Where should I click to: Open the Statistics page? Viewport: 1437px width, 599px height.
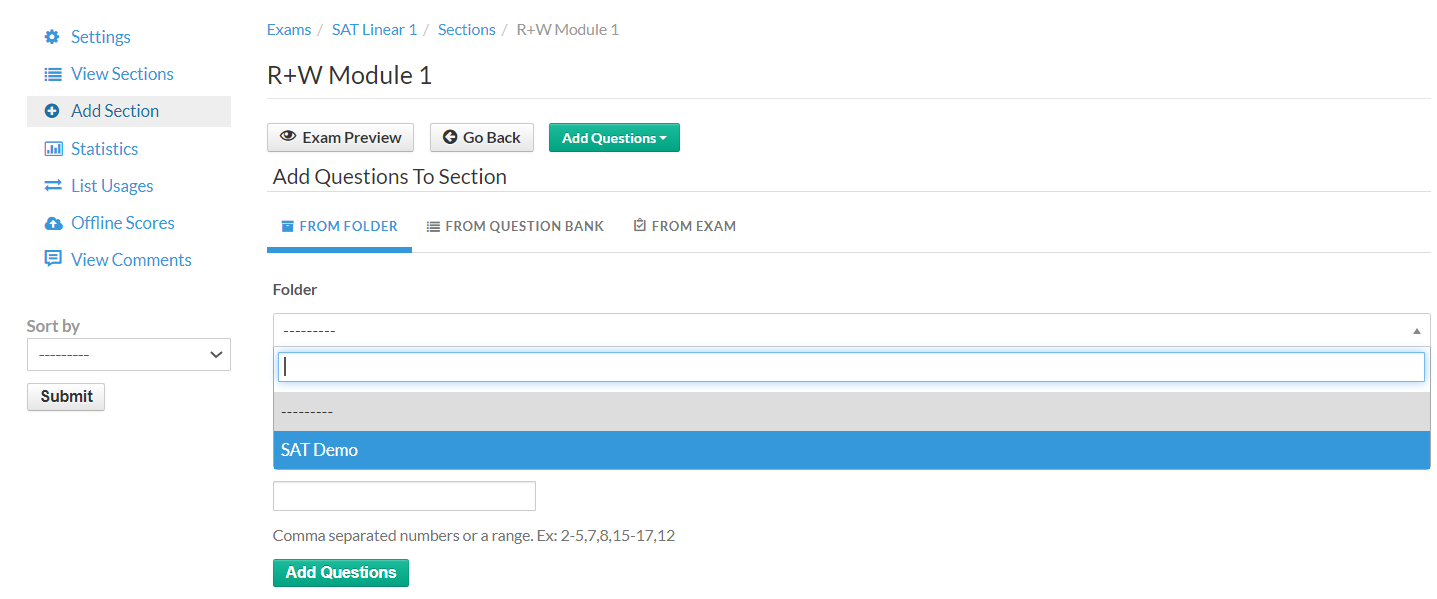[x=104, y=149]
